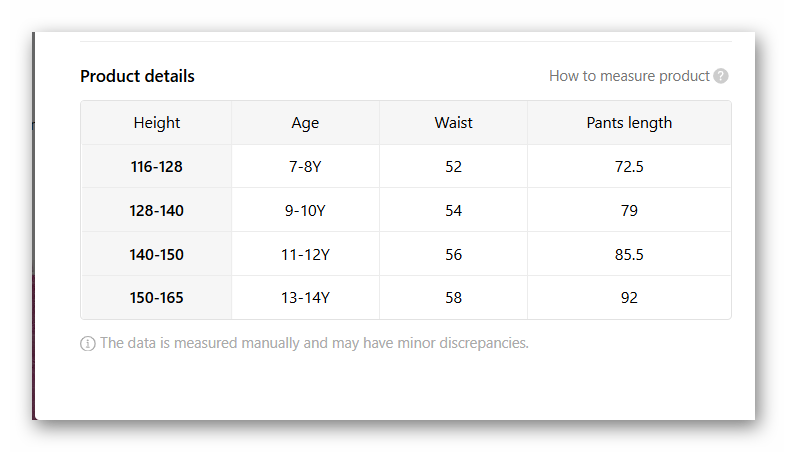The height and width of the screenshot is (452, 787).
Task: Click the 11-12Y age cell
Action: click(305, 255)
